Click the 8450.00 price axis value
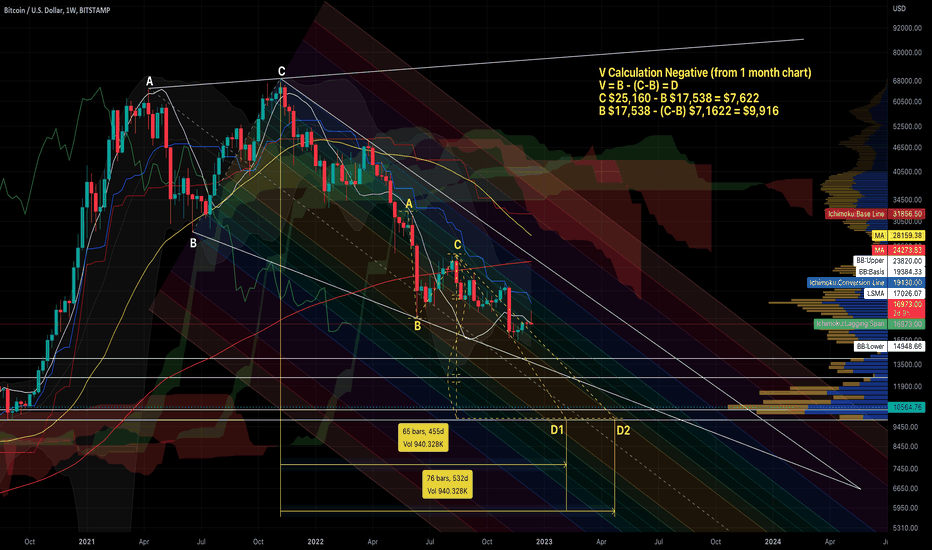Image resolution: width=932 pixels, height=550 pixels. pos(905,447)
